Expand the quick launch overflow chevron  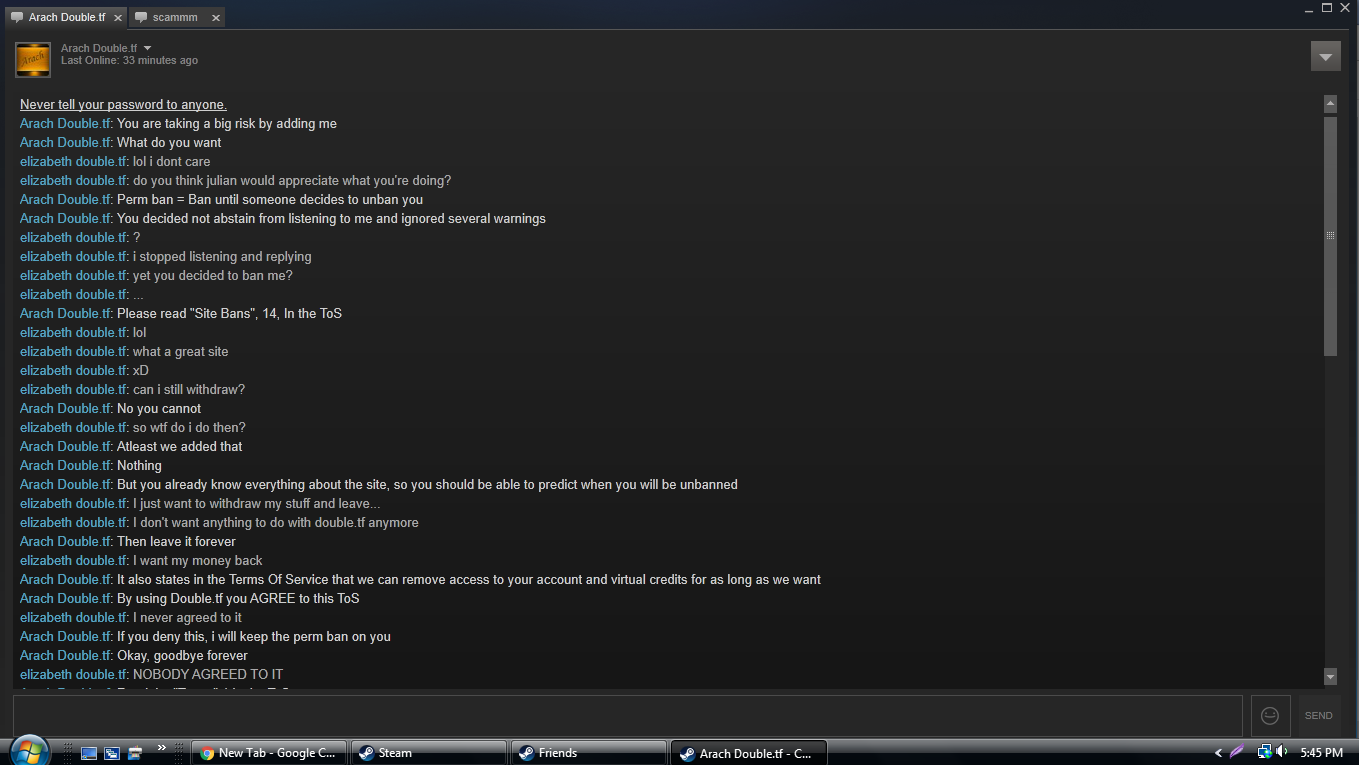tap(162, 747)
